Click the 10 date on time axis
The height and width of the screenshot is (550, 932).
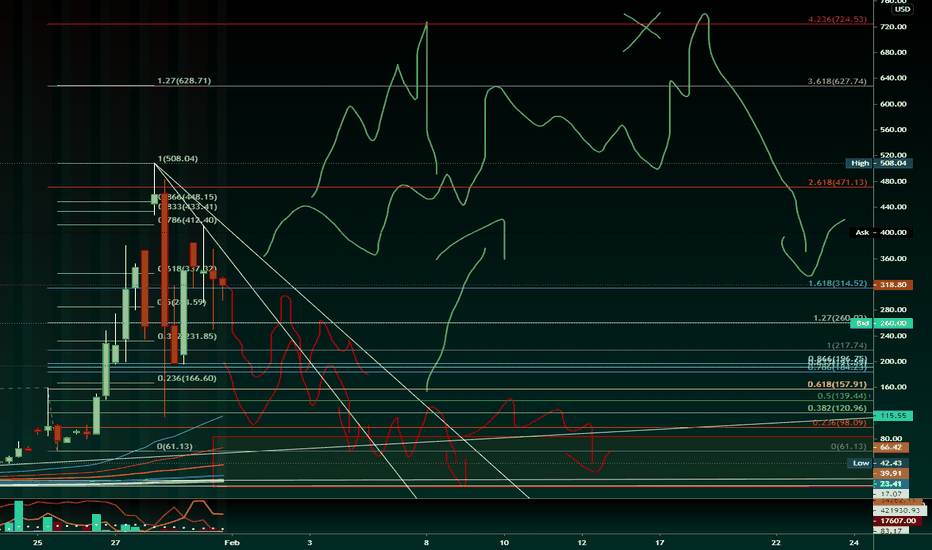[x=504, y=542]
